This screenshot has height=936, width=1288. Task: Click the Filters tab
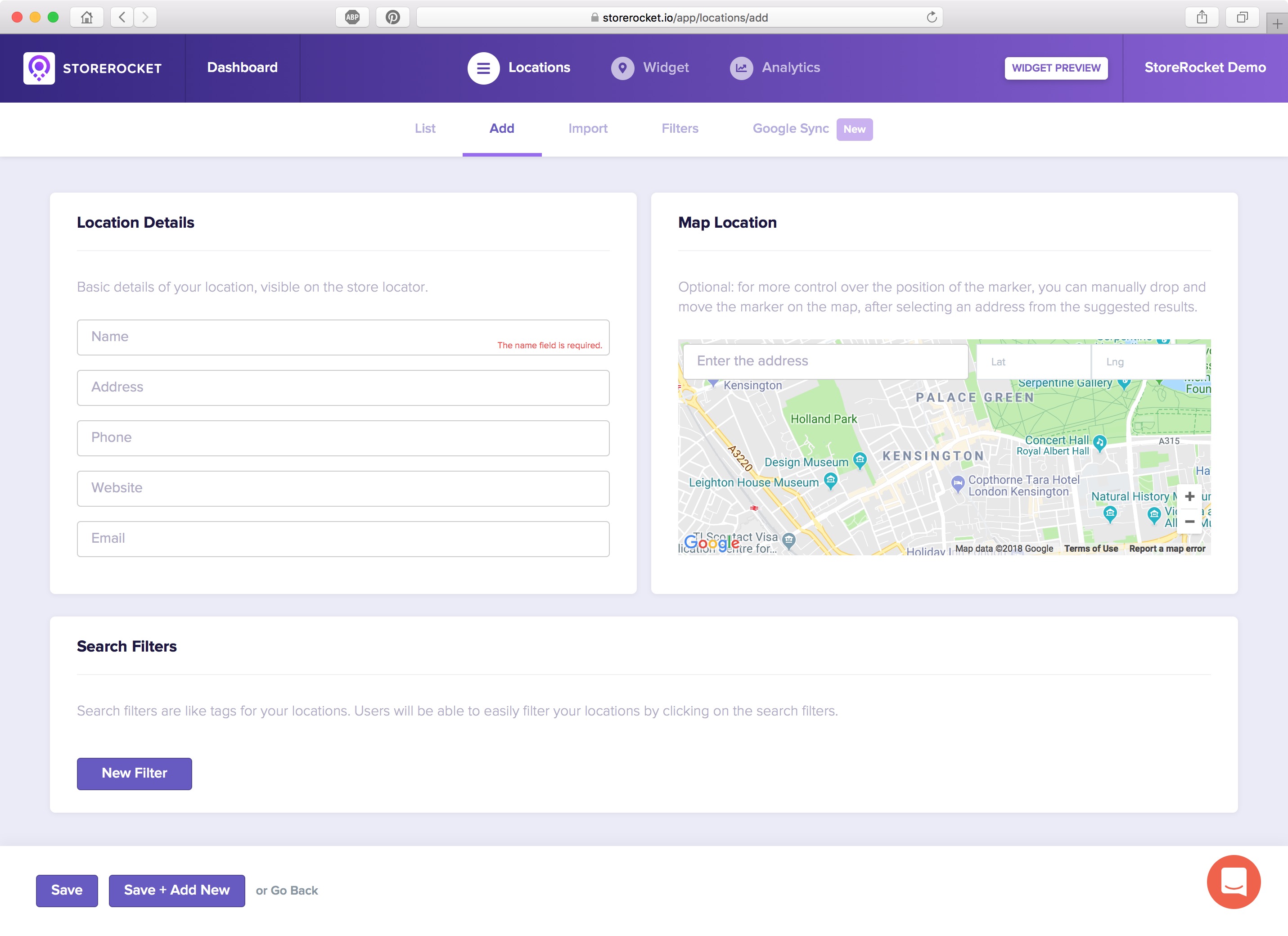[680, 128]
